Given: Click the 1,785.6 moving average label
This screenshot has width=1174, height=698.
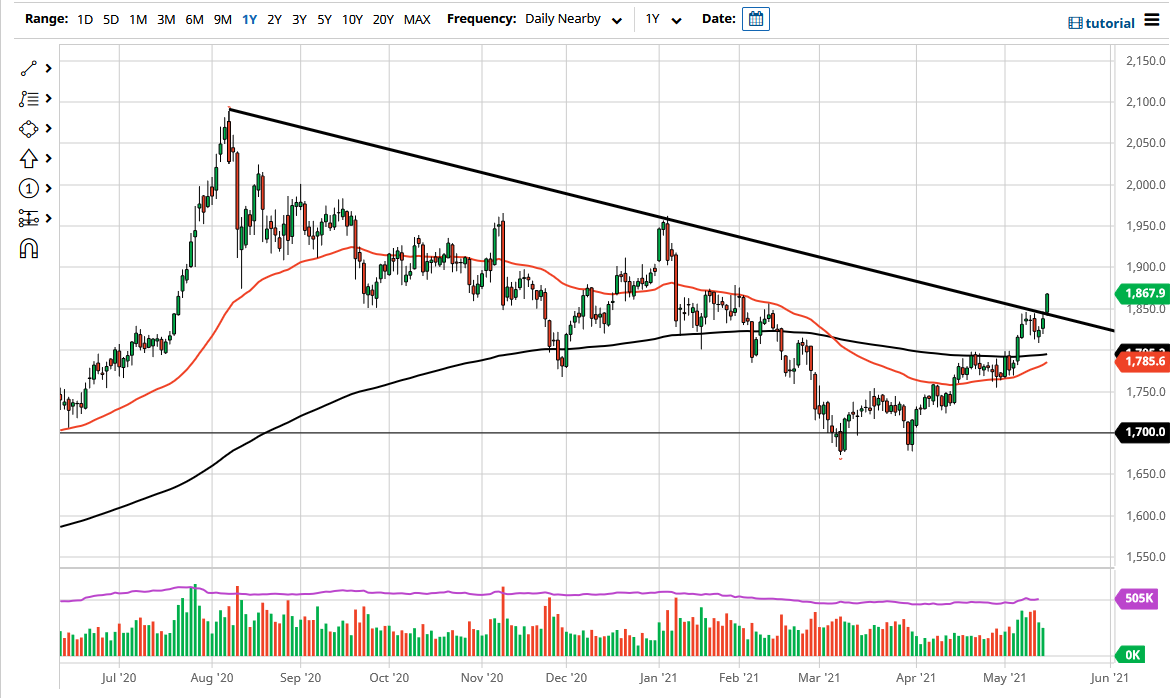Looking at the screenshot, I should pyautogui.click(x=1143, y=361).
